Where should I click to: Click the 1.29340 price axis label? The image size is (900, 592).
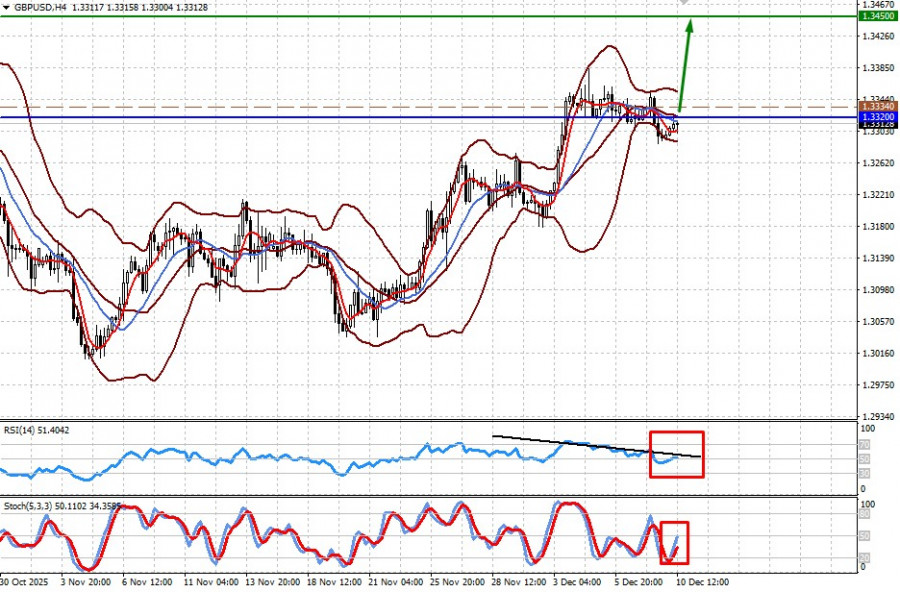pos(878,416)
